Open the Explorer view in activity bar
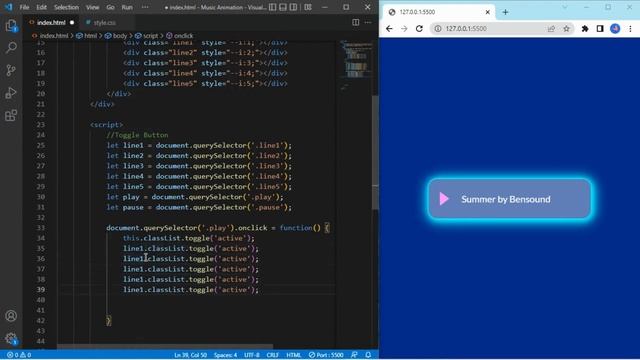 pyautogui.click(x=11, y=26)
